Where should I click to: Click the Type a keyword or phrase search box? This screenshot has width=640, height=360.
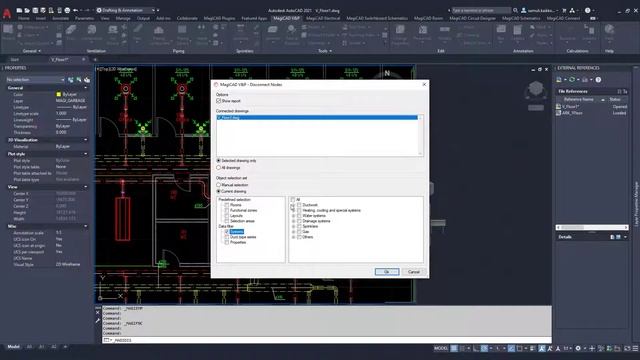click(x=481, y=10)
